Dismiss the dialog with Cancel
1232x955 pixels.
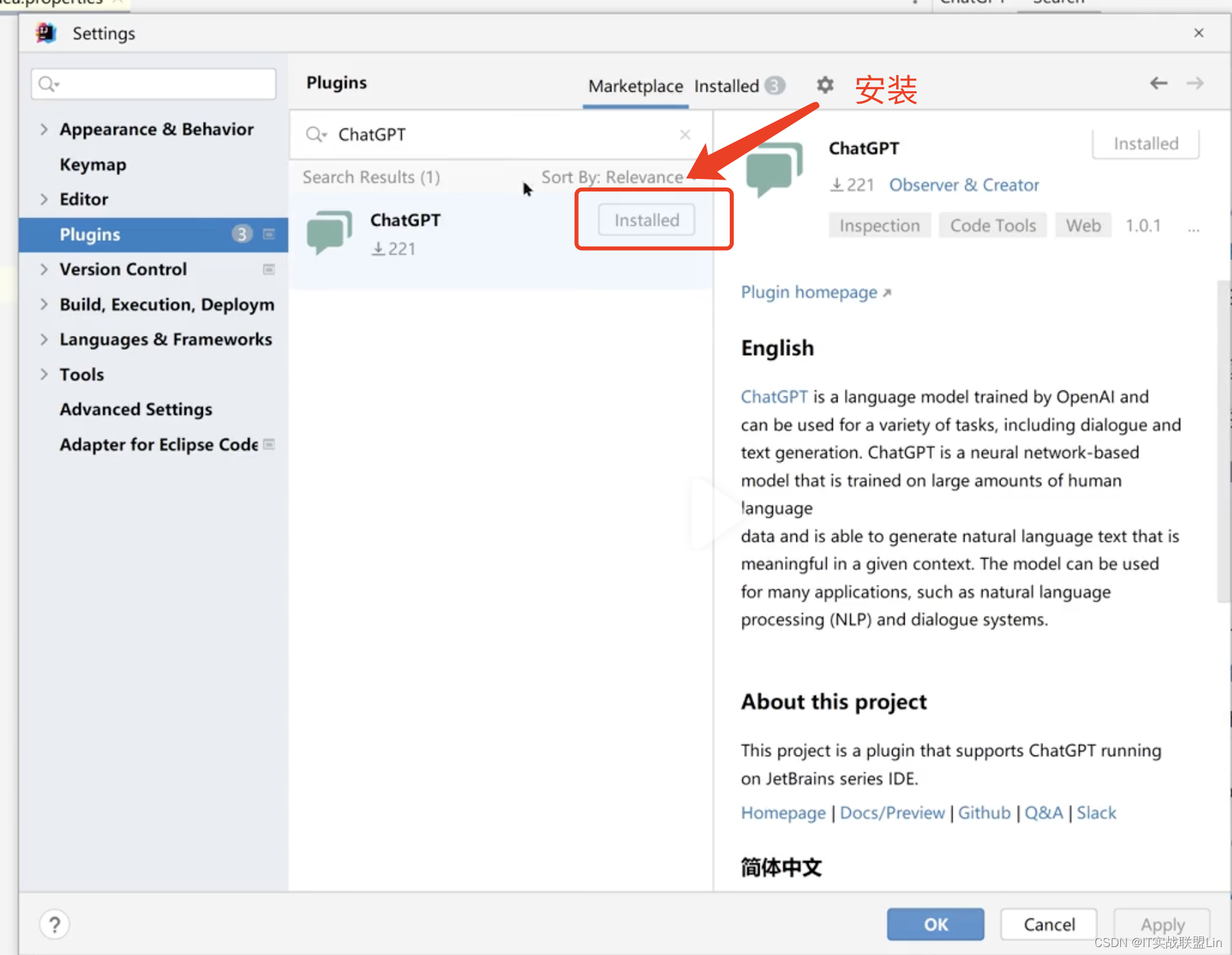pyautogui.click(x=1049, y=924)
